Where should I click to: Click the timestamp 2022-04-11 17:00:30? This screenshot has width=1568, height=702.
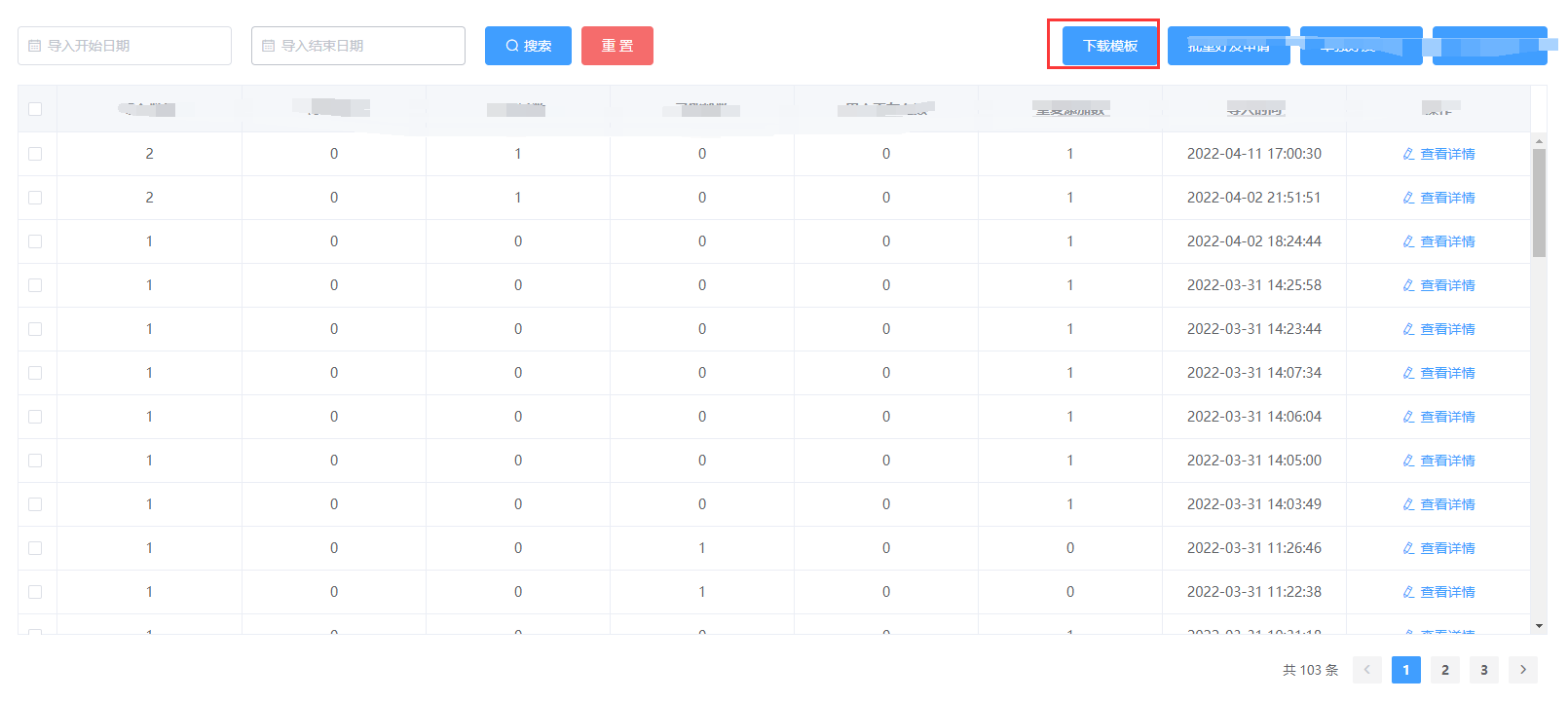pyautogui.click(x=1254, y=154)
